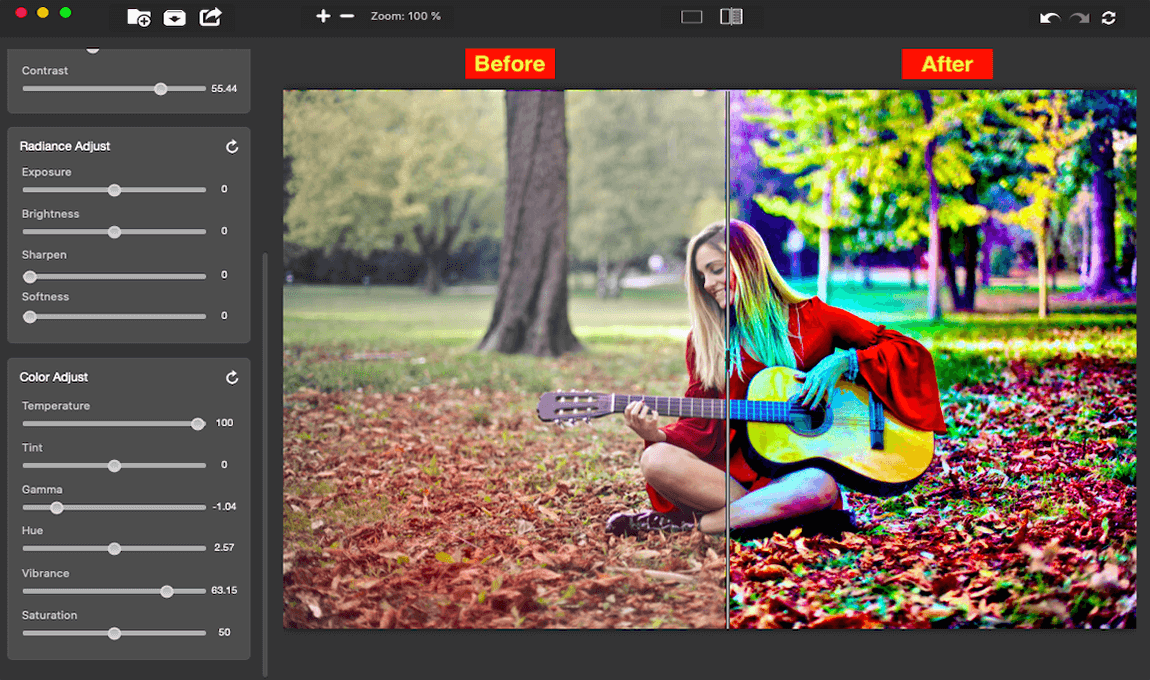The height and width of the screenshot is (680, 1150).
Task: Click the save-to-disk tray icon
Action: pyautogui.click(x=175, y=18)
